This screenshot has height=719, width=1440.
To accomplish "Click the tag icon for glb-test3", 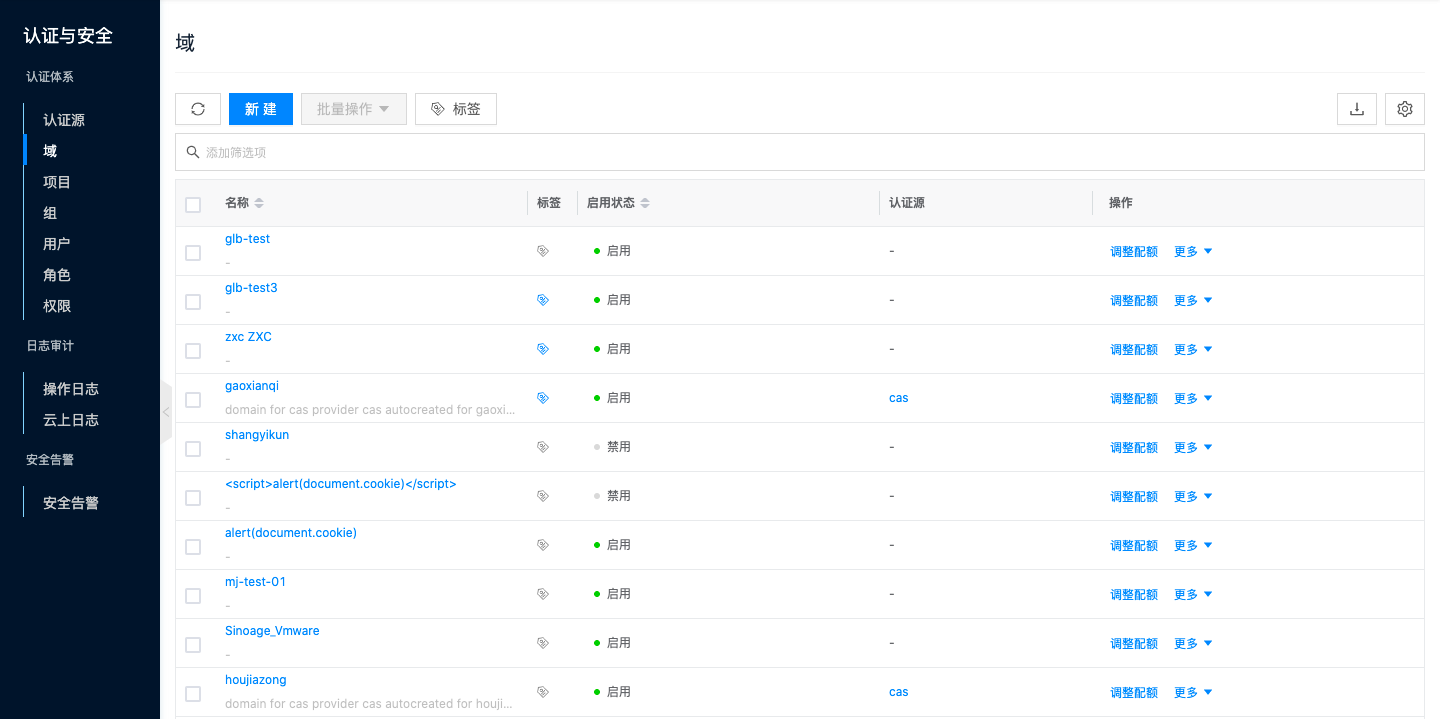I will pos(543,300).
